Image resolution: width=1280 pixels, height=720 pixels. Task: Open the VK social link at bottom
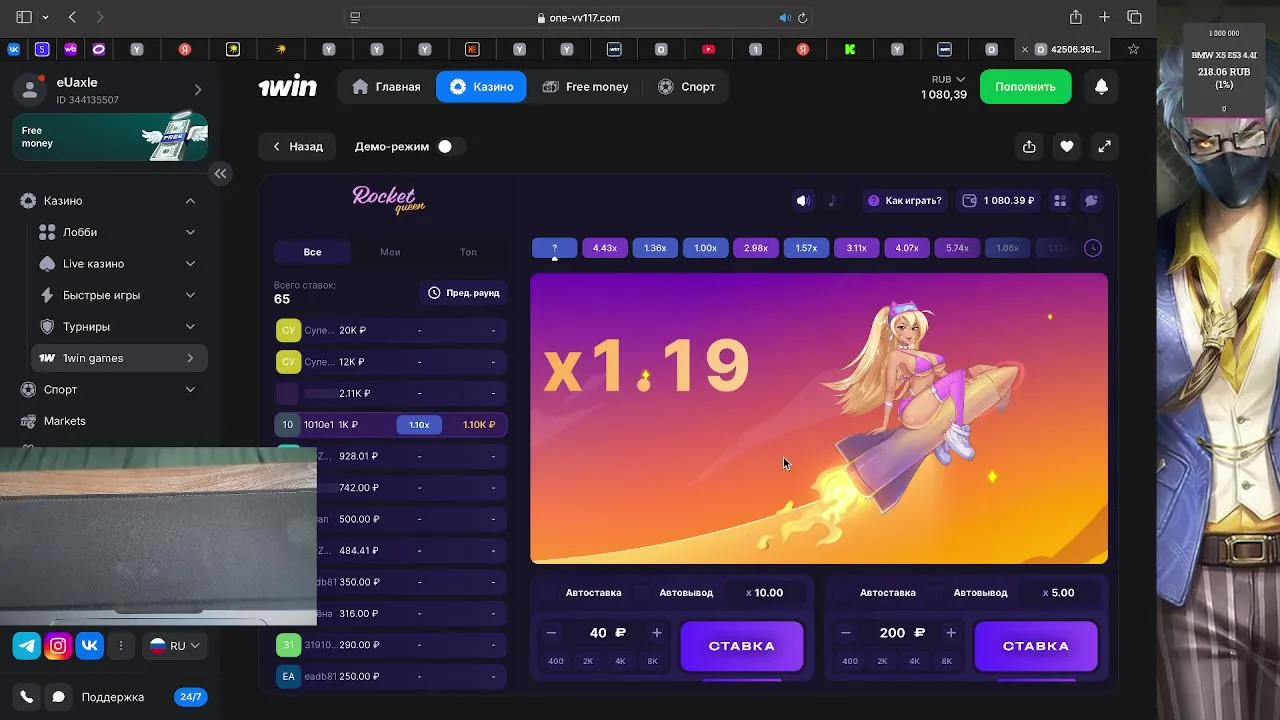89,646
